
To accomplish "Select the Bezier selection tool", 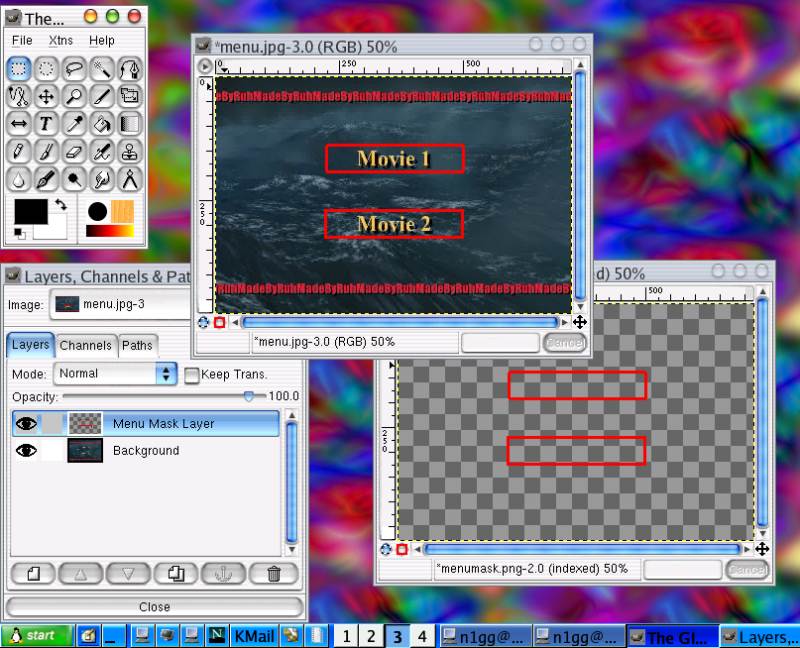I will (130, 68).
